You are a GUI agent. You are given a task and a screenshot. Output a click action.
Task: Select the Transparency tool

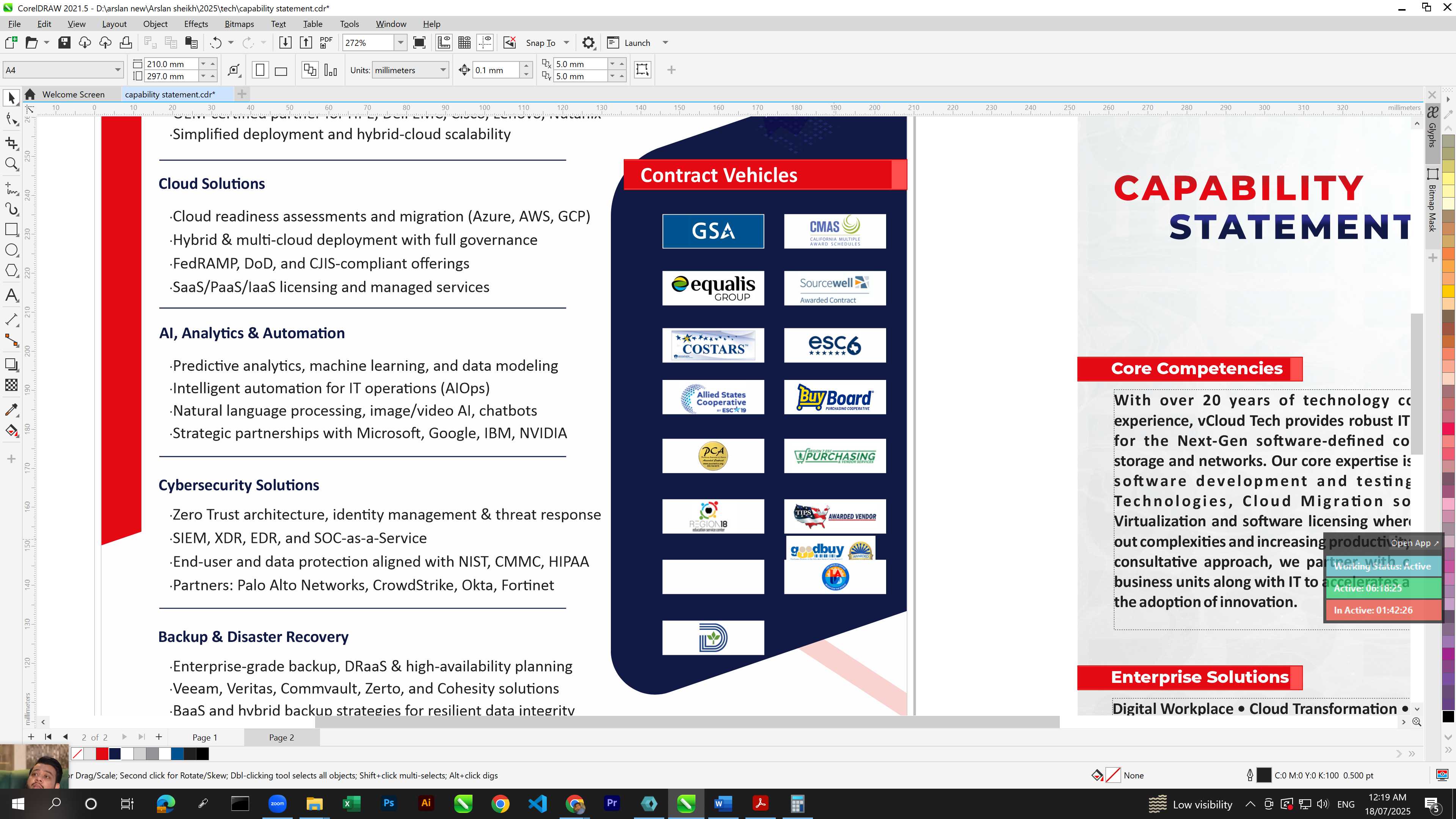pyautogui.click(x=11, y=386)
